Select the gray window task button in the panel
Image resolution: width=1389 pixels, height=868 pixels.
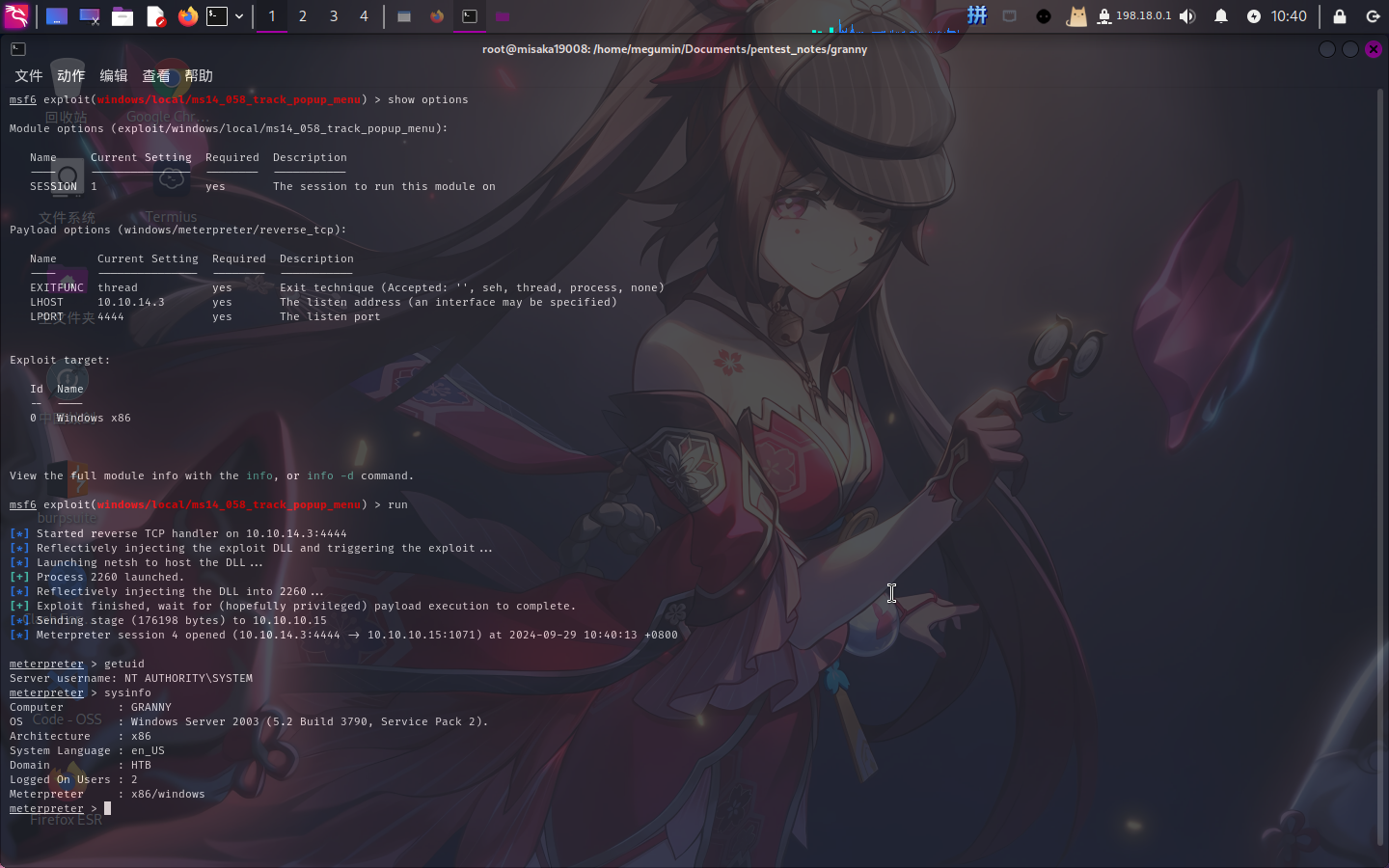(404, 16)
